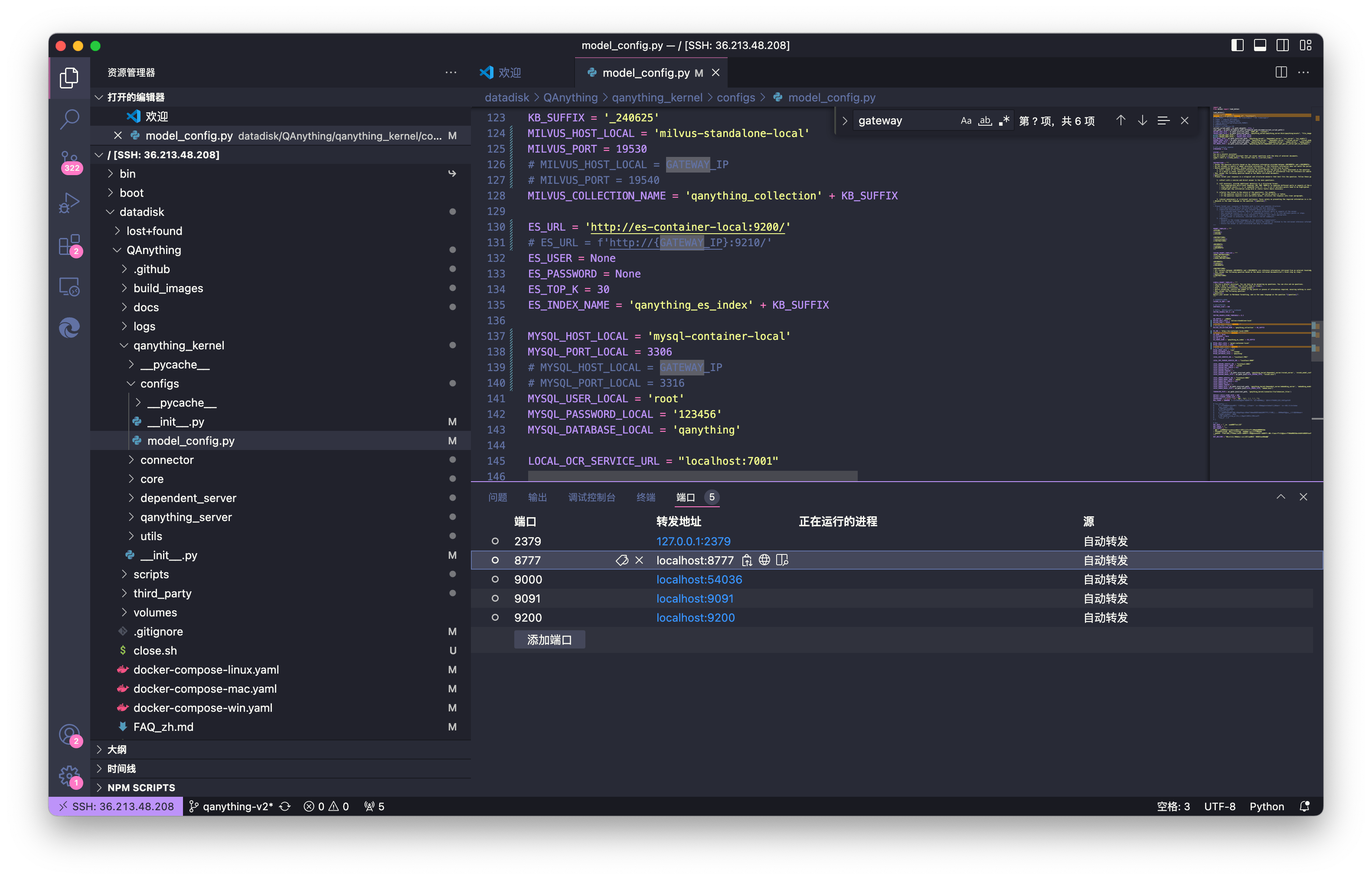
Task: Open the Problems panel tab
Action: click(x=498, y=497)
